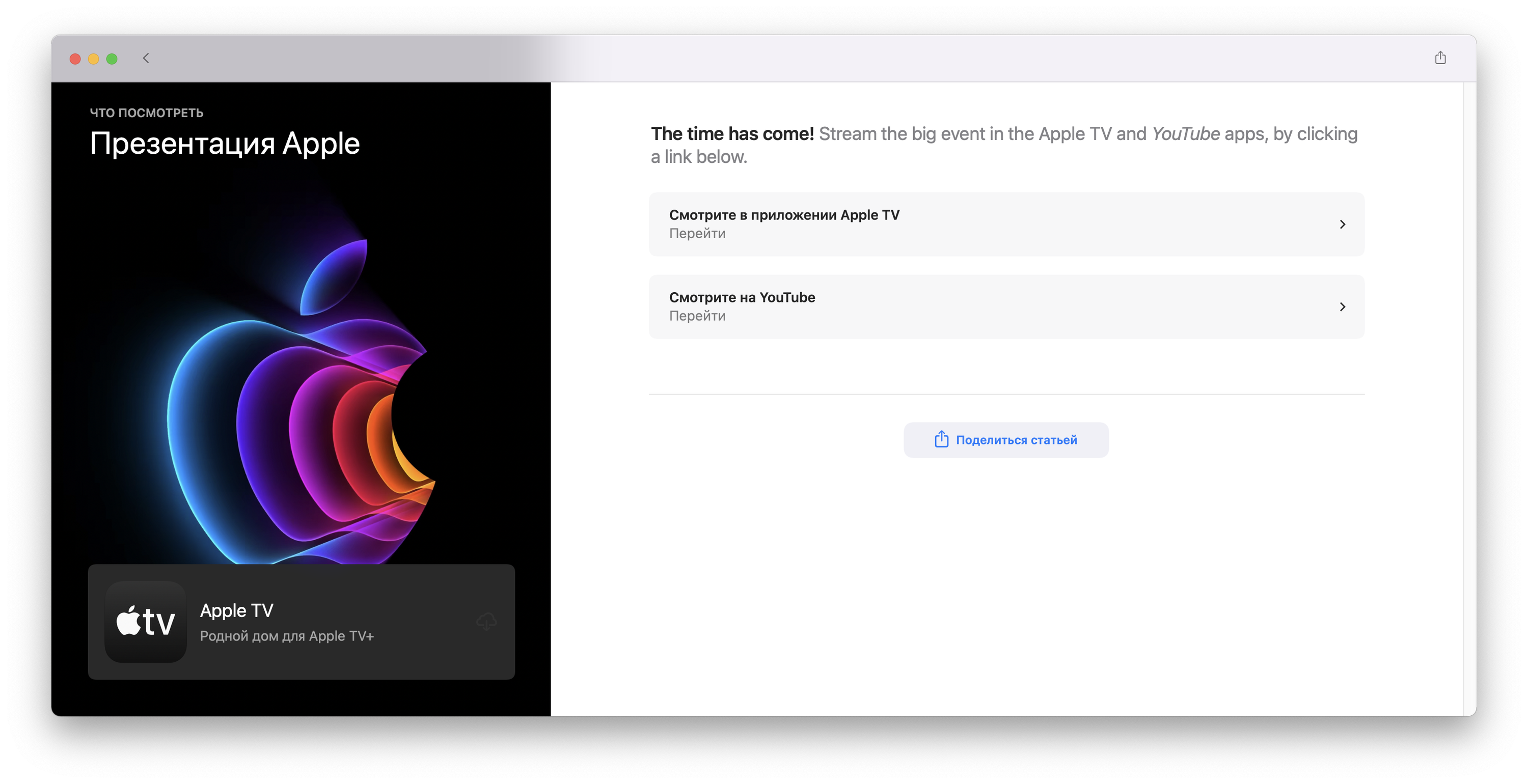Click Перейти under the Apple TV row

[697, 234]
